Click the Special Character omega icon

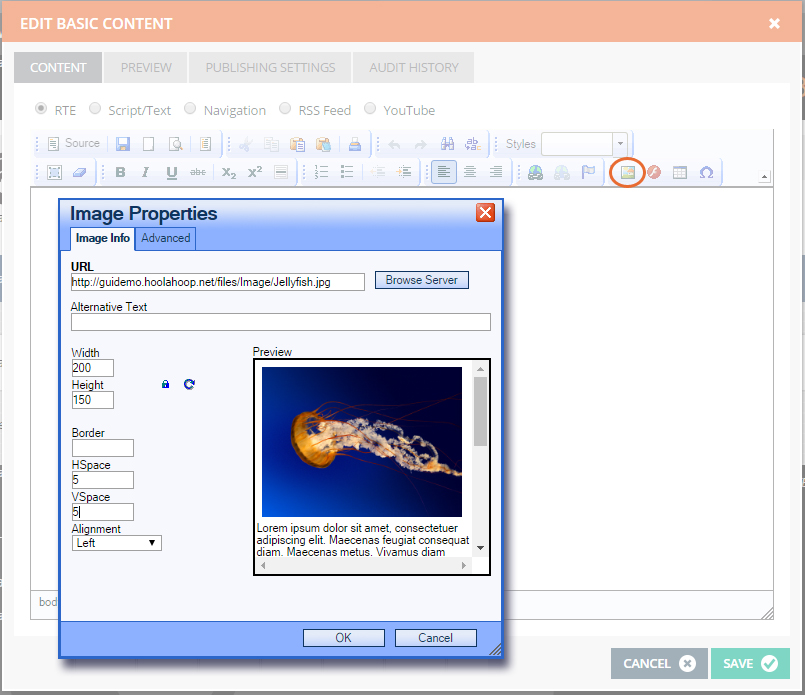click(x=706, y=172)
